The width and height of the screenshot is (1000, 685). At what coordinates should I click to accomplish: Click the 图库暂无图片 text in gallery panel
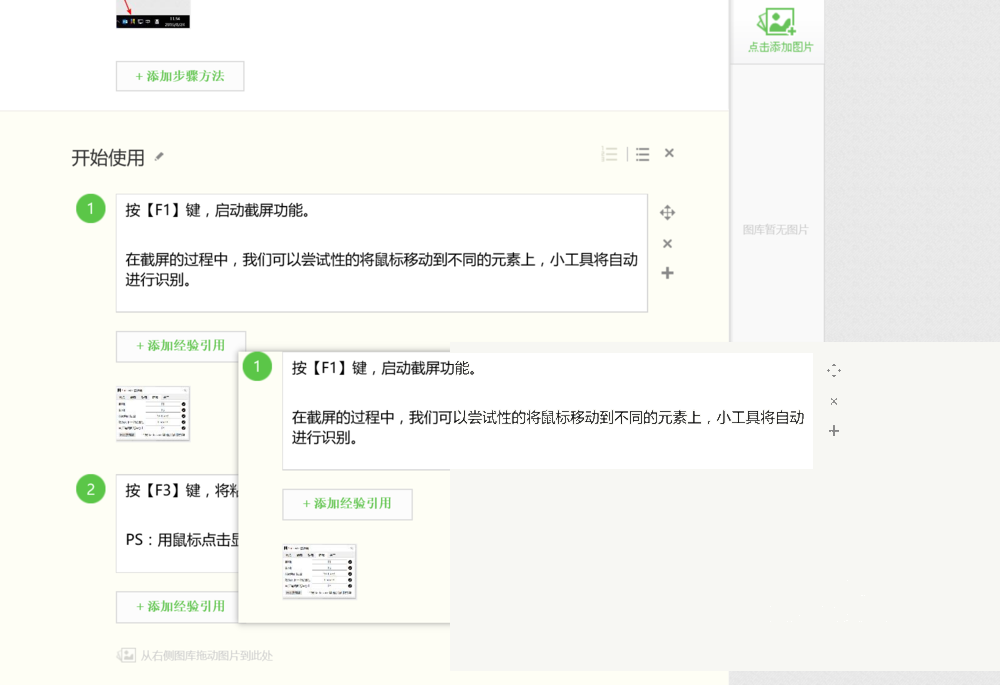(x=776, y=230)
